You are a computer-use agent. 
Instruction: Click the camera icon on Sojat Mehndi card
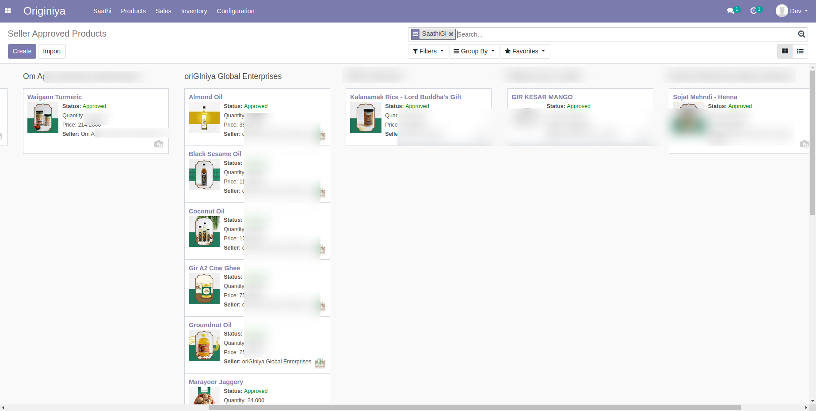(804, 144)
